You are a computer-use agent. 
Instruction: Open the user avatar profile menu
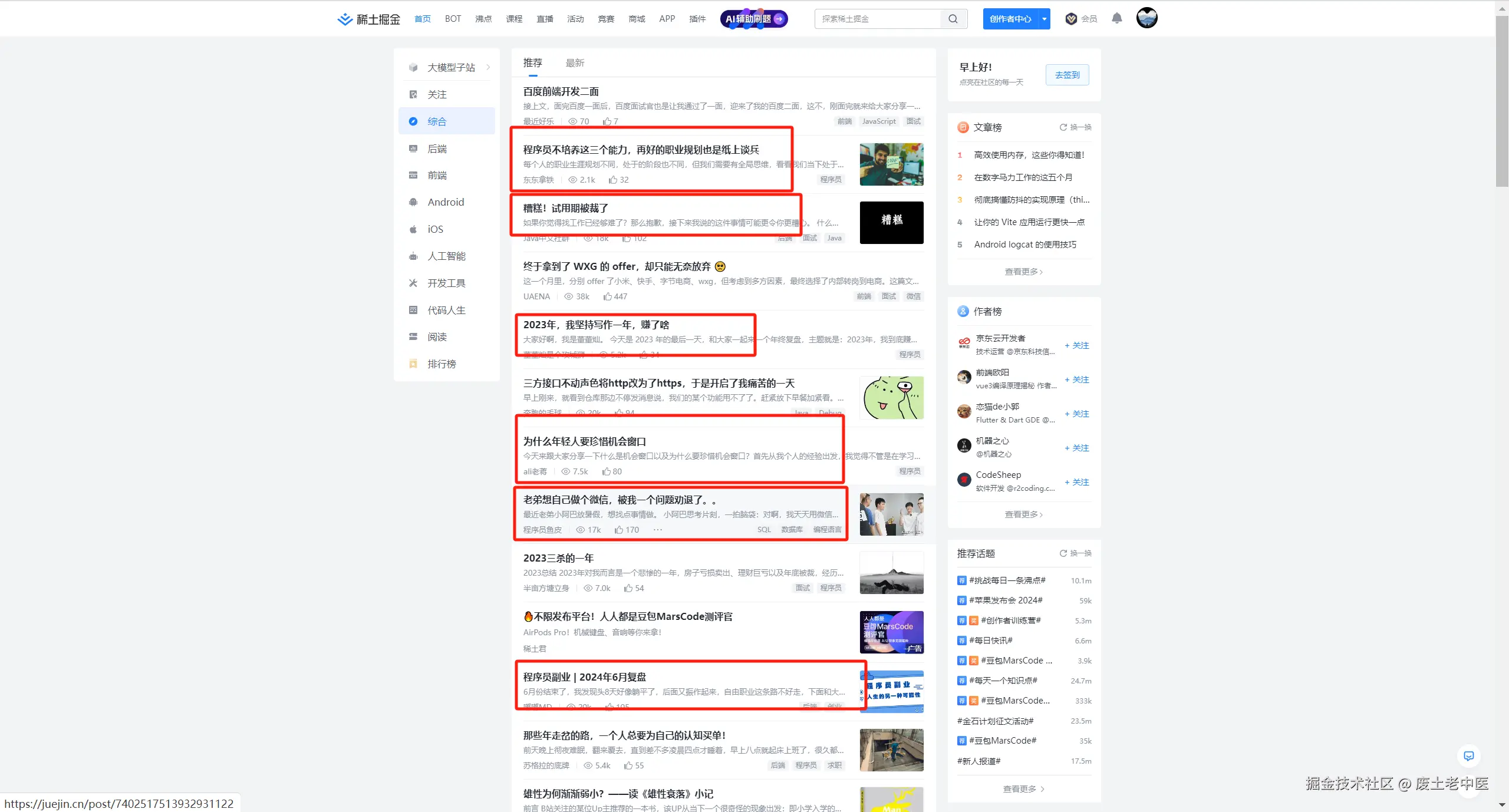tap(1146, 18)
